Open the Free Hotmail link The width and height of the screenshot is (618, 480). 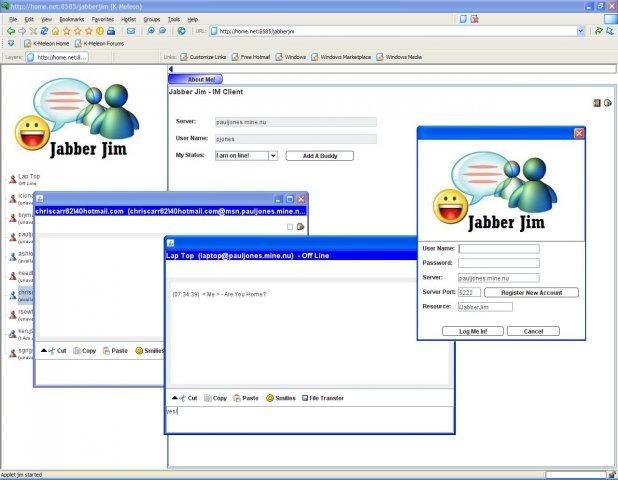pyautogui.click(x=251, y=57)
